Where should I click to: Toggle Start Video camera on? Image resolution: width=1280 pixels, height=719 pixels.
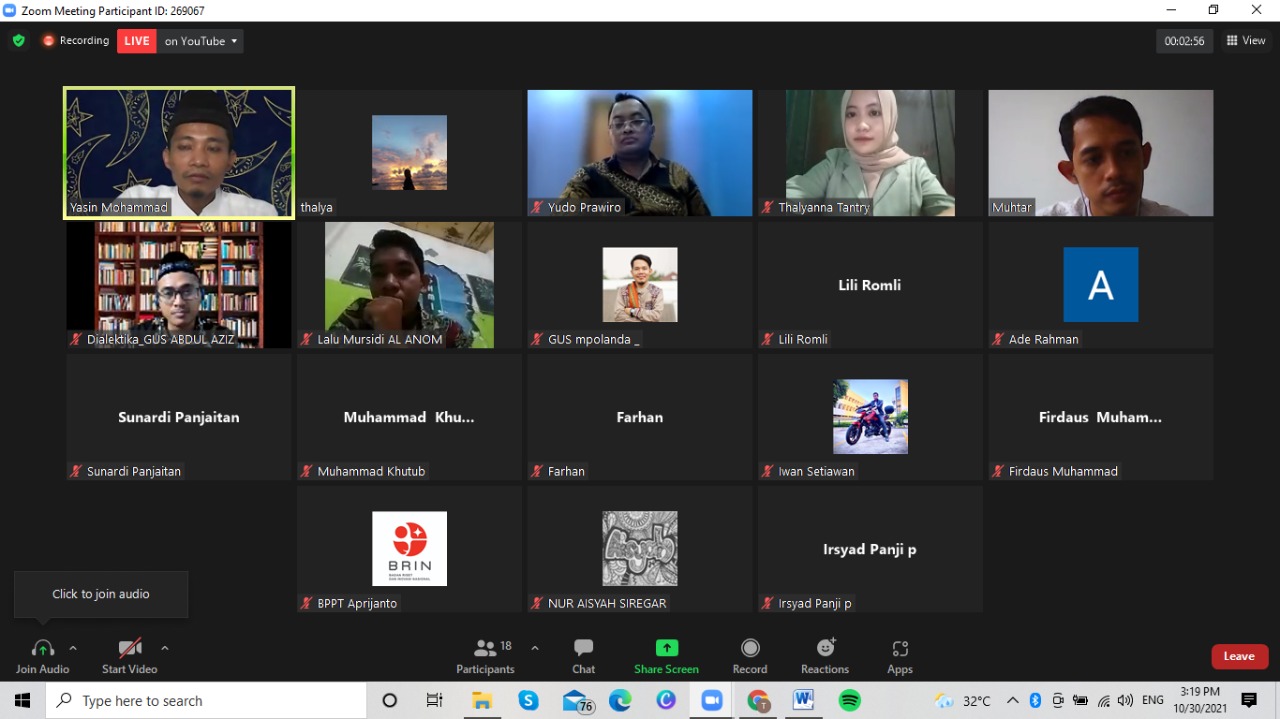point(130,649)
